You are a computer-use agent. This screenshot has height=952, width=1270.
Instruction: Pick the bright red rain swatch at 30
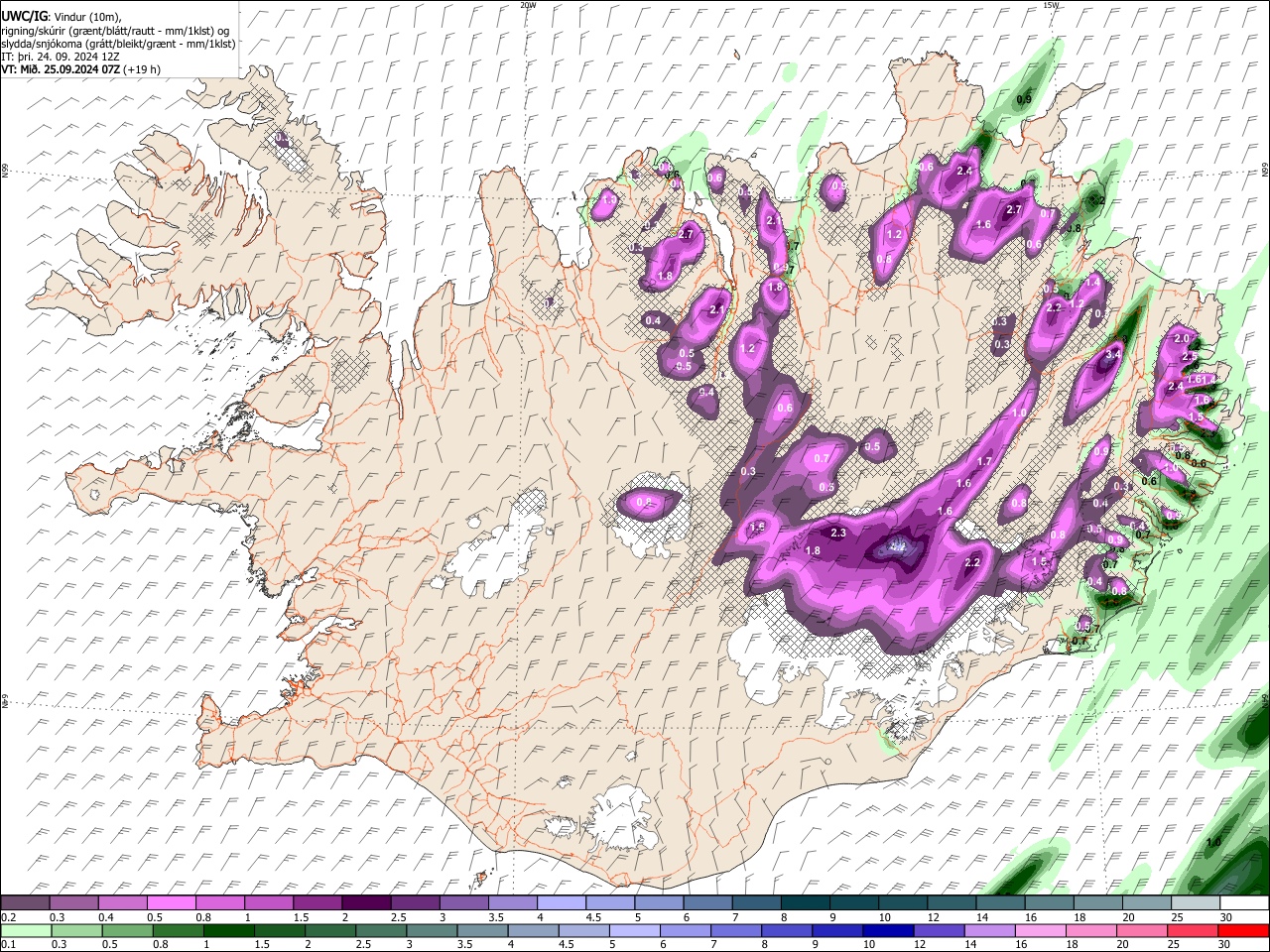(1242, 930)
